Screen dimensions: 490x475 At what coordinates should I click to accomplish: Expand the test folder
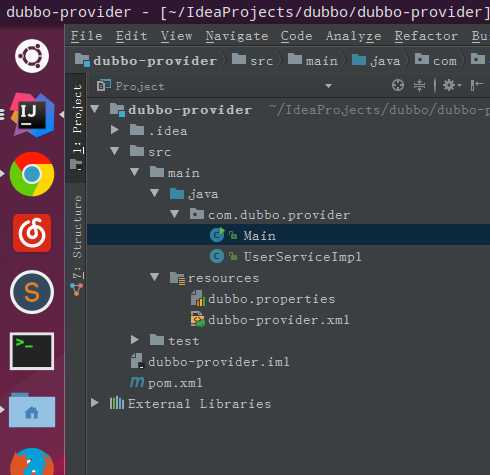pos(135,340)
